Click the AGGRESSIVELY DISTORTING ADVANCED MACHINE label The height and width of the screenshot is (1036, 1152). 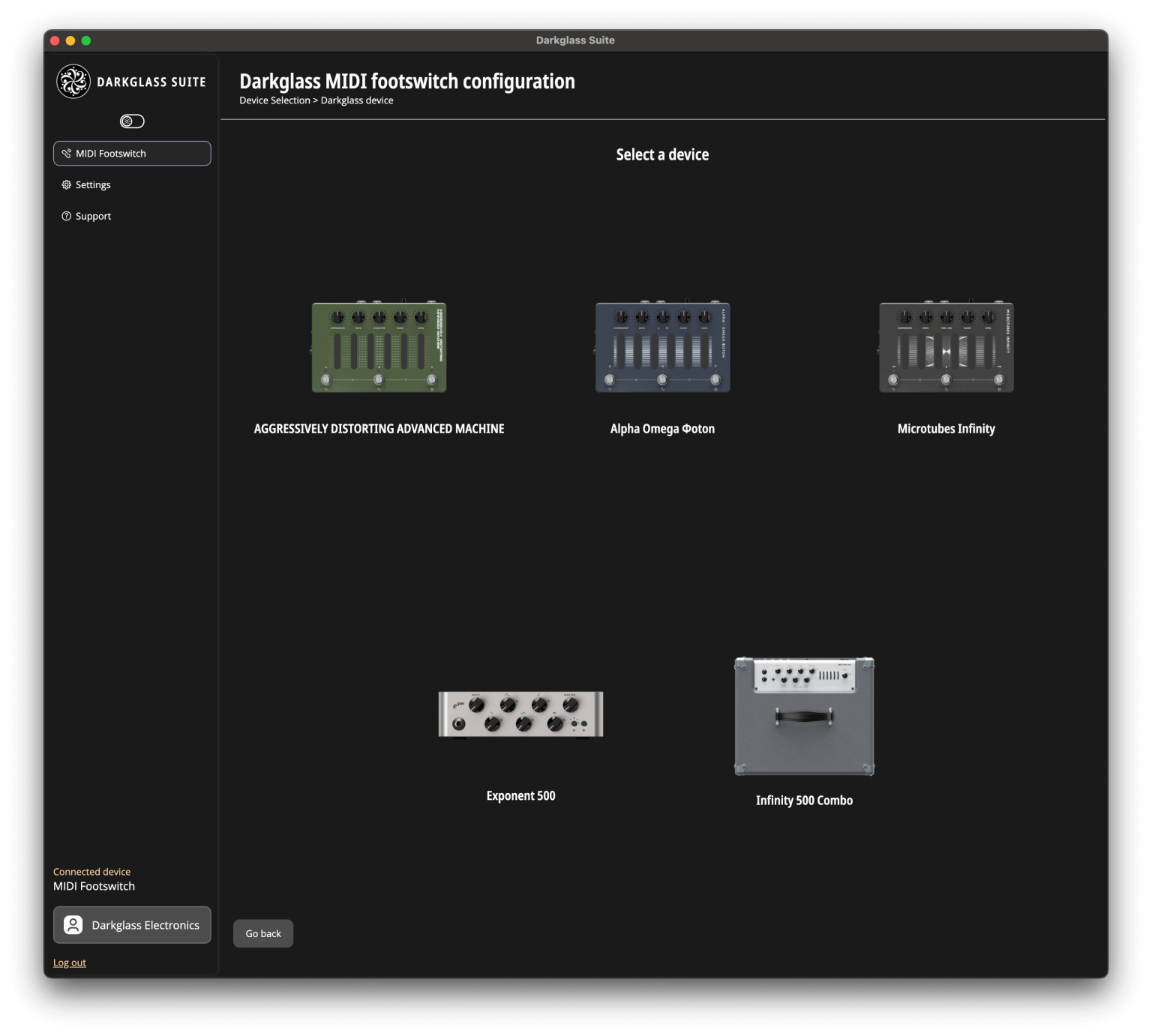(379, 429)
